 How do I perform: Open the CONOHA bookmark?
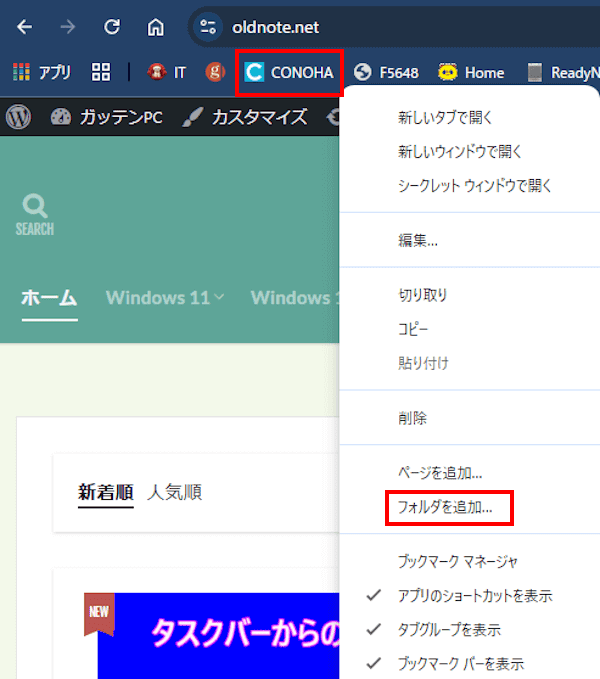(290, 72)
